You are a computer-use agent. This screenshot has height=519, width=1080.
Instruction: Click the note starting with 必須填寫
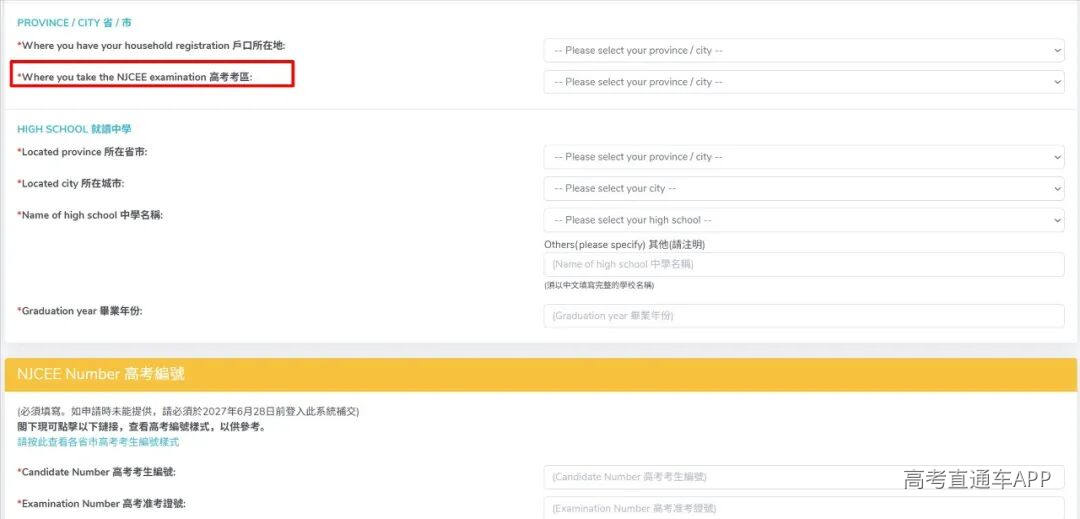click(188, 412)
